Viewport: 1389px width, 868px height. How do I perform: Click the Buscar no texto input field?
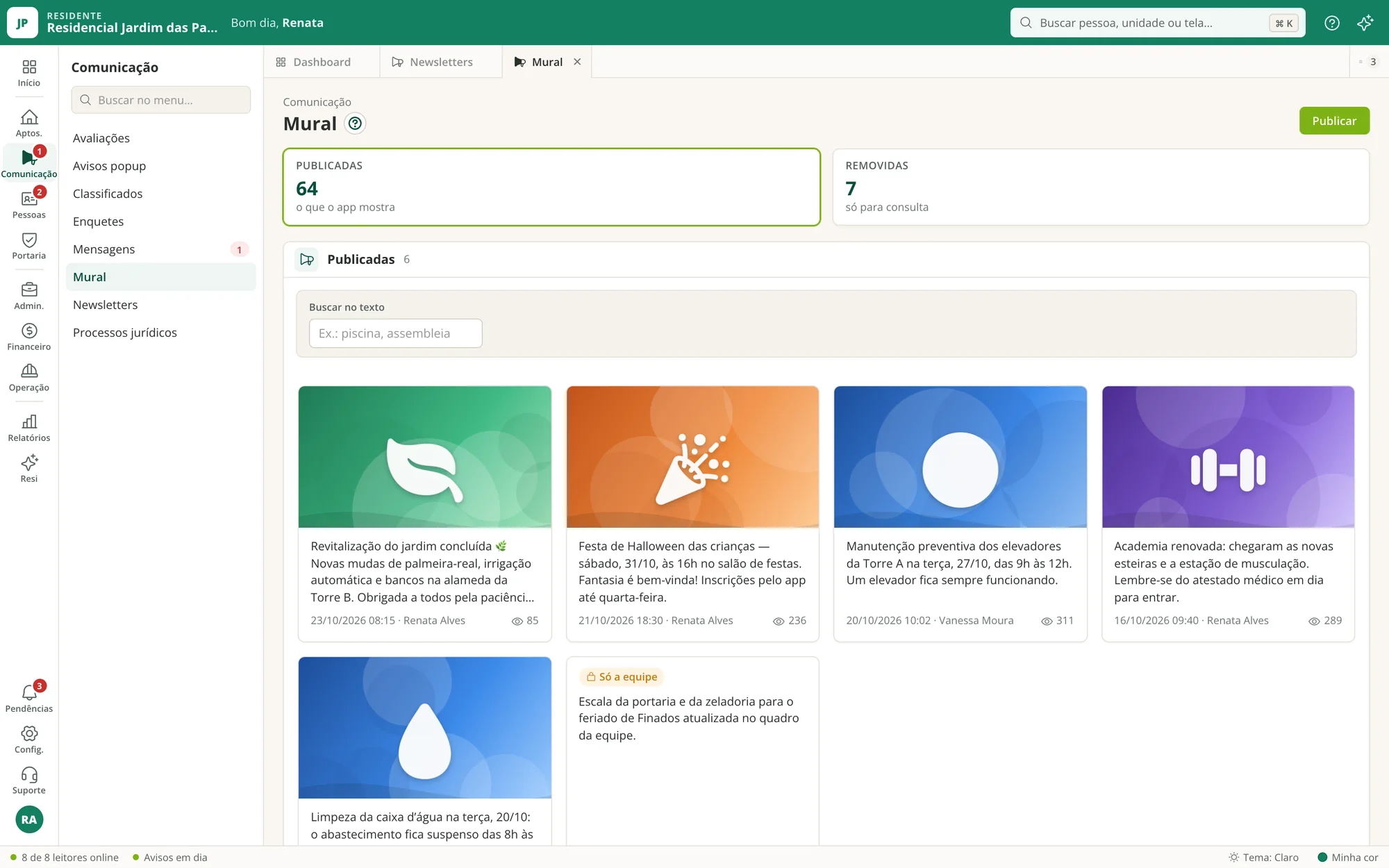(395, 333)
